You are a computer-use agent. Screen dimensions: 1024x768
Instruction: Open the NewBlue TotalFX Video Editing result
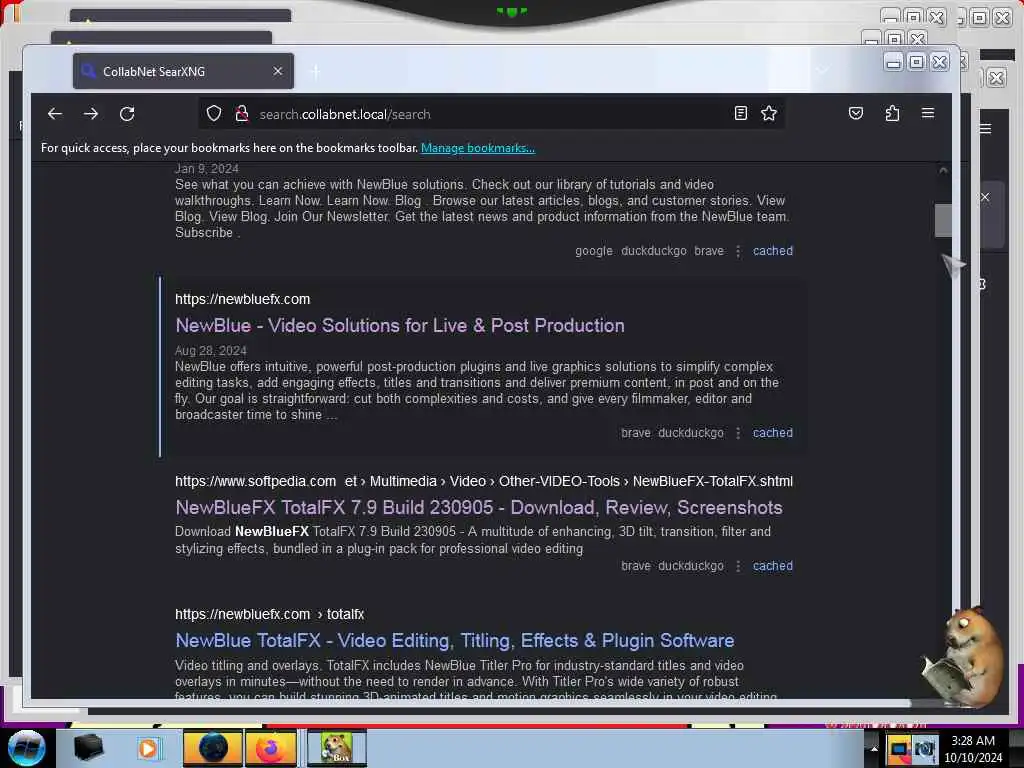click(455, 641)
